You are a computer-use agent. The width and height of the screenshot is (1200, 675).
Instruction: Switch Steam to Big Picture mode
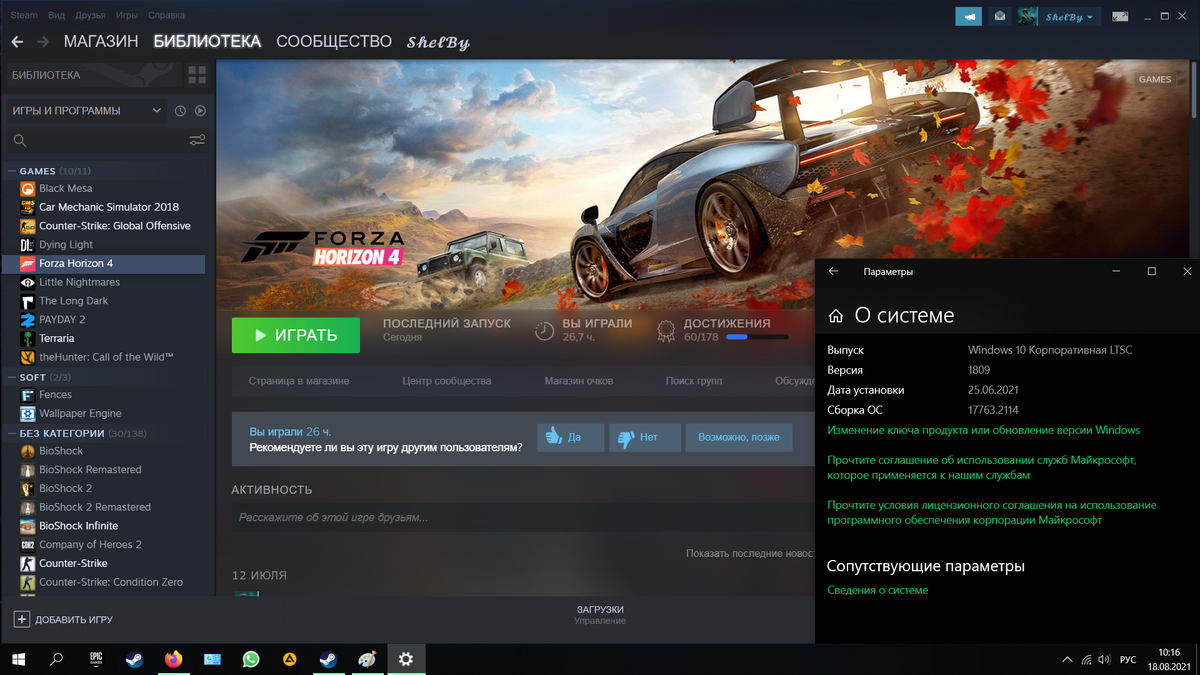[1120, 16]
